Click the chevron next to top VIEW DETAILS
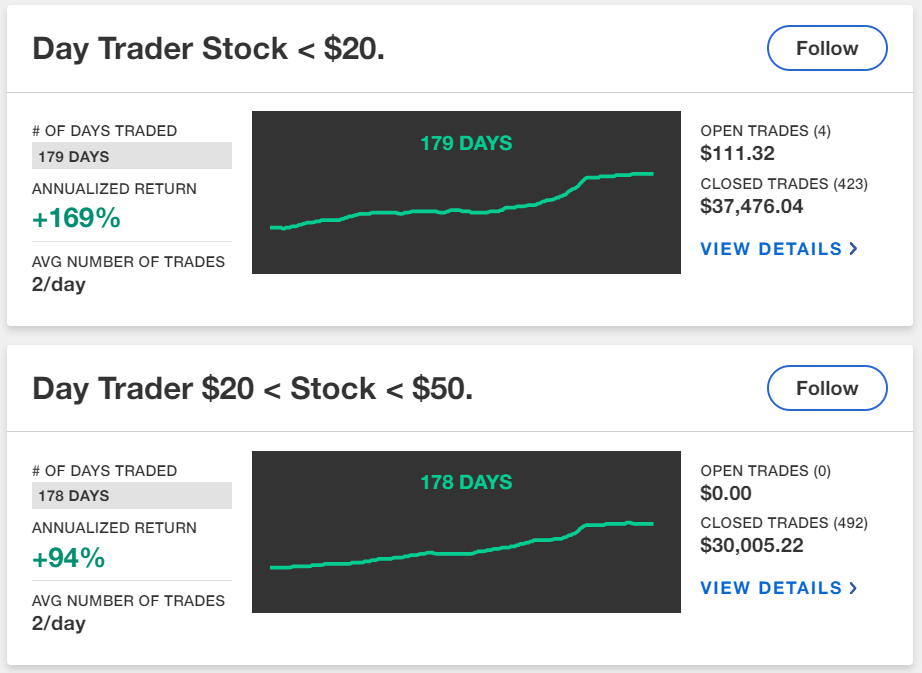922x673 pixels. click(x=855, y=249)
